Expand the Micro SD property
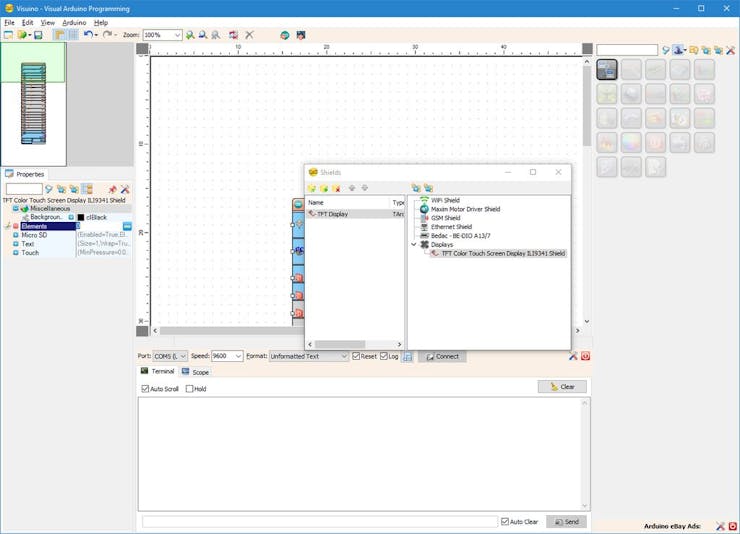 pyautogui.click(x=16, y=235)
